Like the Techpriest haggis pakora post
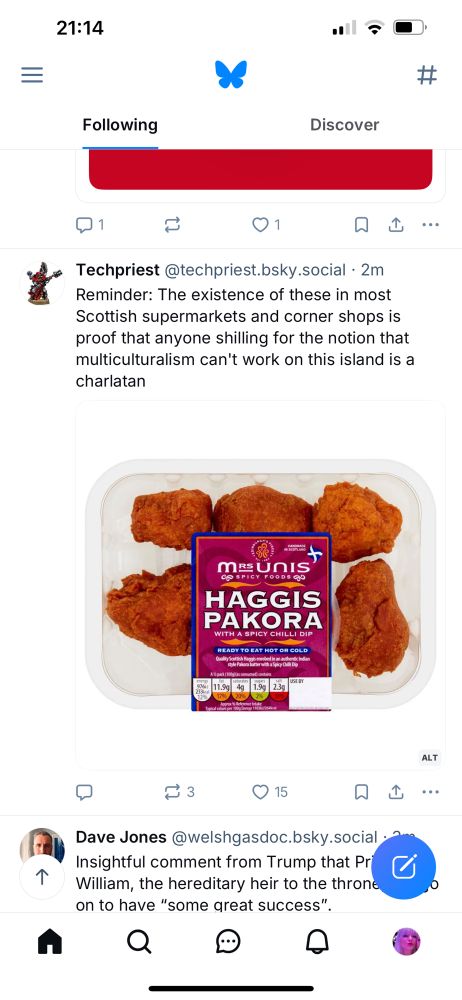 [x=270, y=792]
